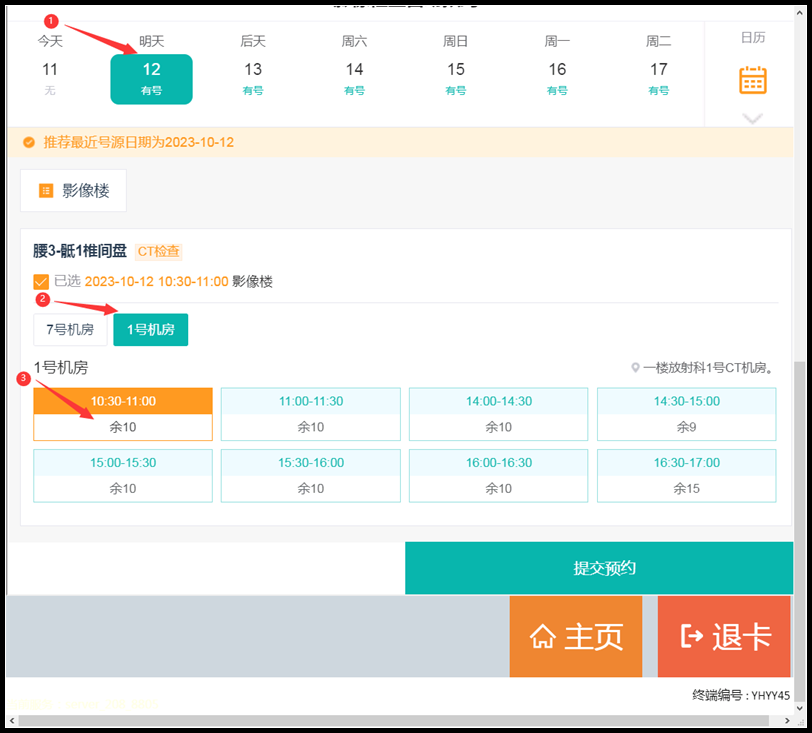Click the red step marker numbered 3
This screenshot has height=733, width=812.
pos(24,379)
